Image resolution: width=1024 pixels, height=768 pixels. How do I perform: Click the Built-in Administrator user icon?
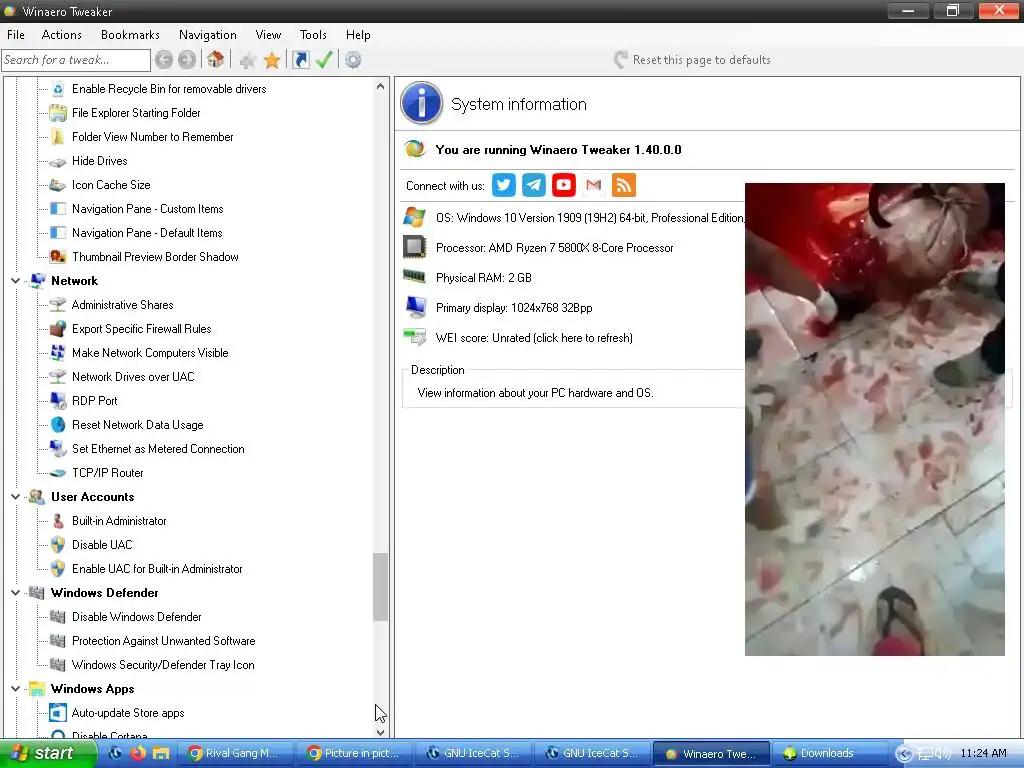point(58,520)
